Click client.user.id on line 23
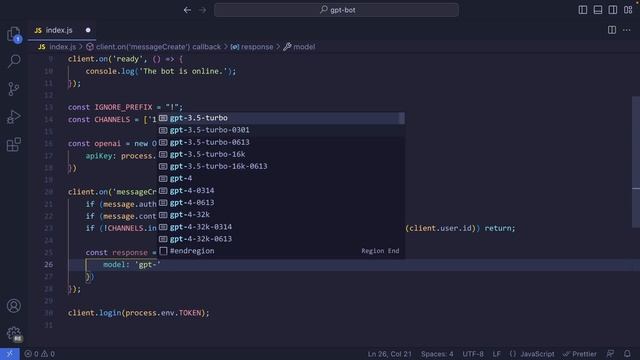 coord(440,228)
